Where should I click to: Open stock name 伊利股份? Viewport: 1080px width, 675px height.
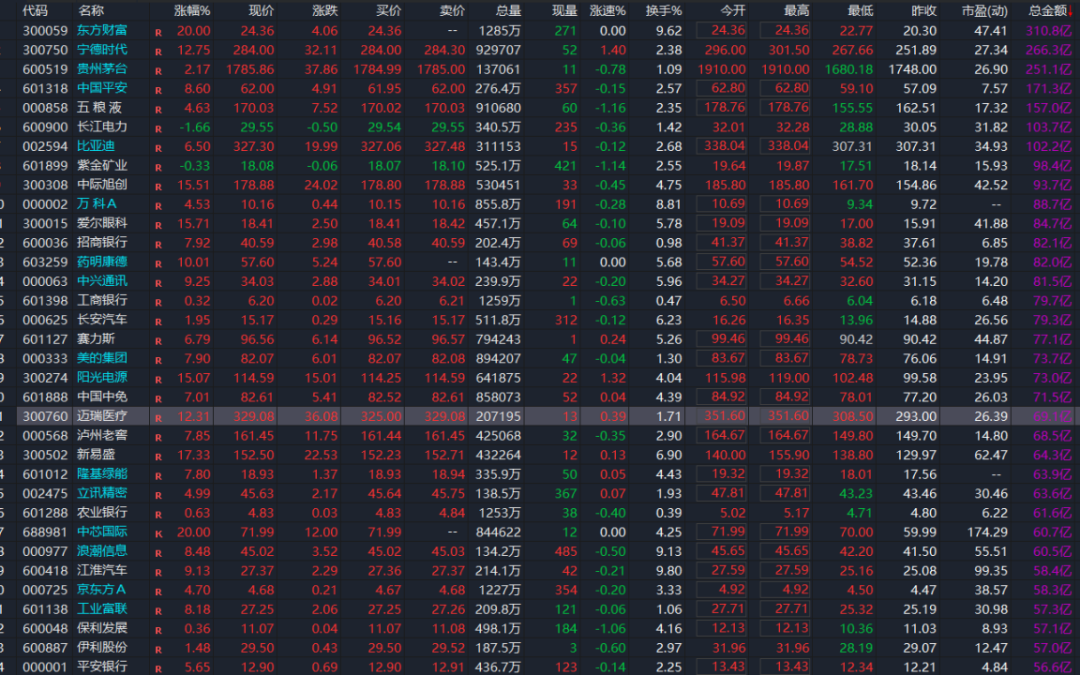point(102,647)
